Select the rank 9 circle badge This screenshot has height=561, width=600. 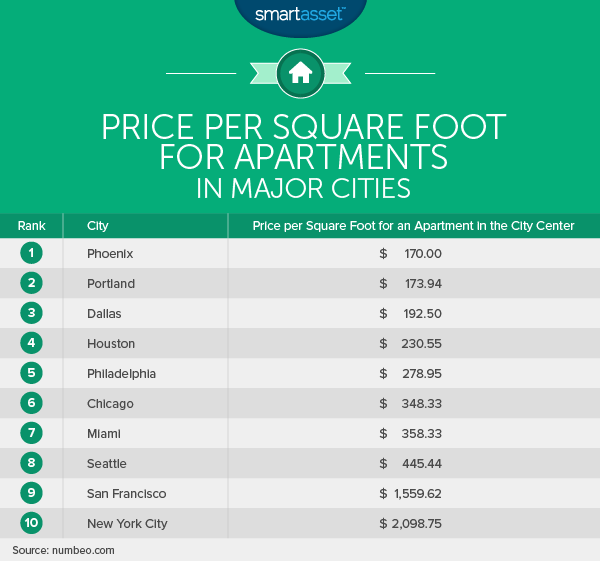31,493
